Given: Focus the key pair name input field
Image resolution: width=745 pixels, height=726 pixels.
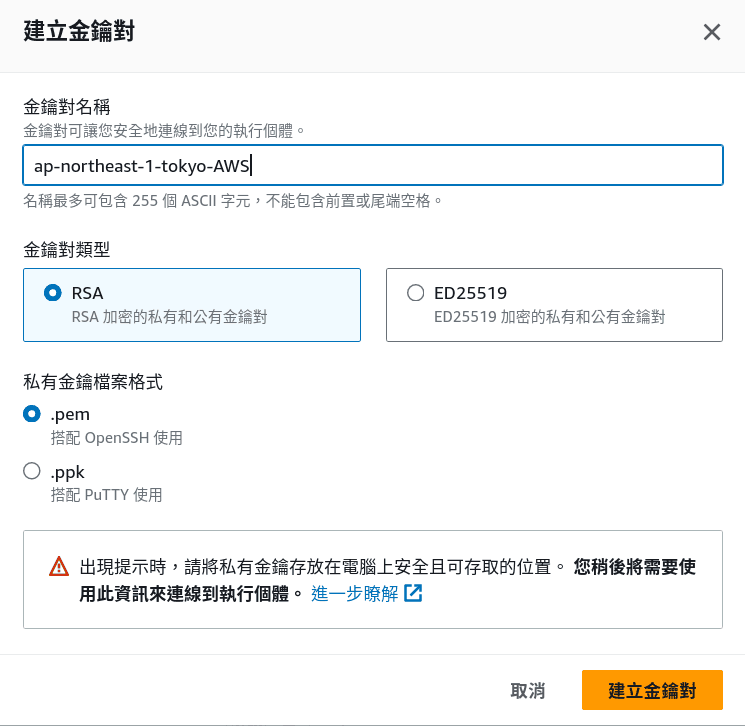Looking at the screenshot, I should tap(373, 165).
